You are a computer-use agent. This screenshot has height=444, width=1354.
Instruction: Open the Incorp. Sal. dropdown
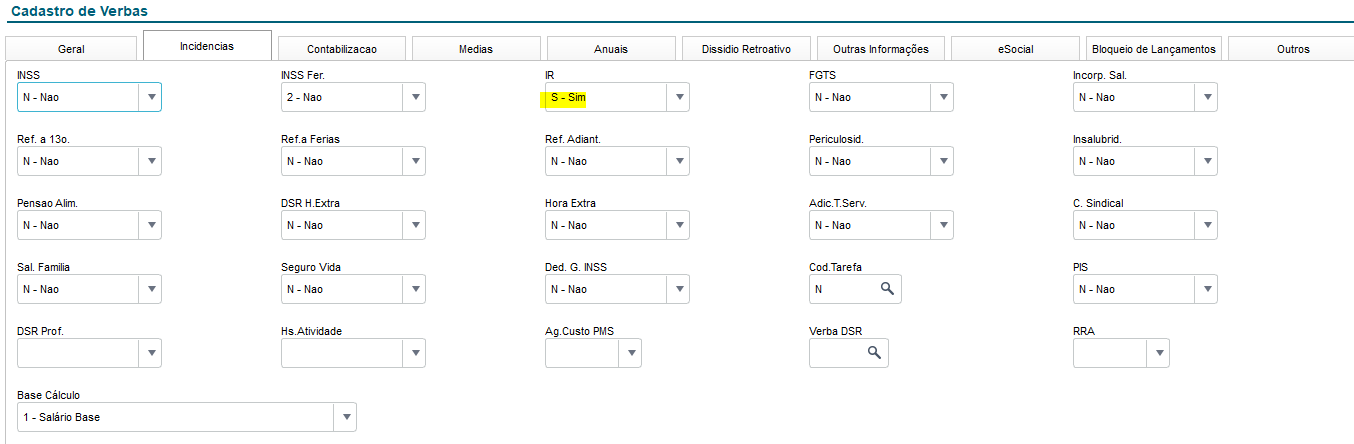tap(1207, 97)
